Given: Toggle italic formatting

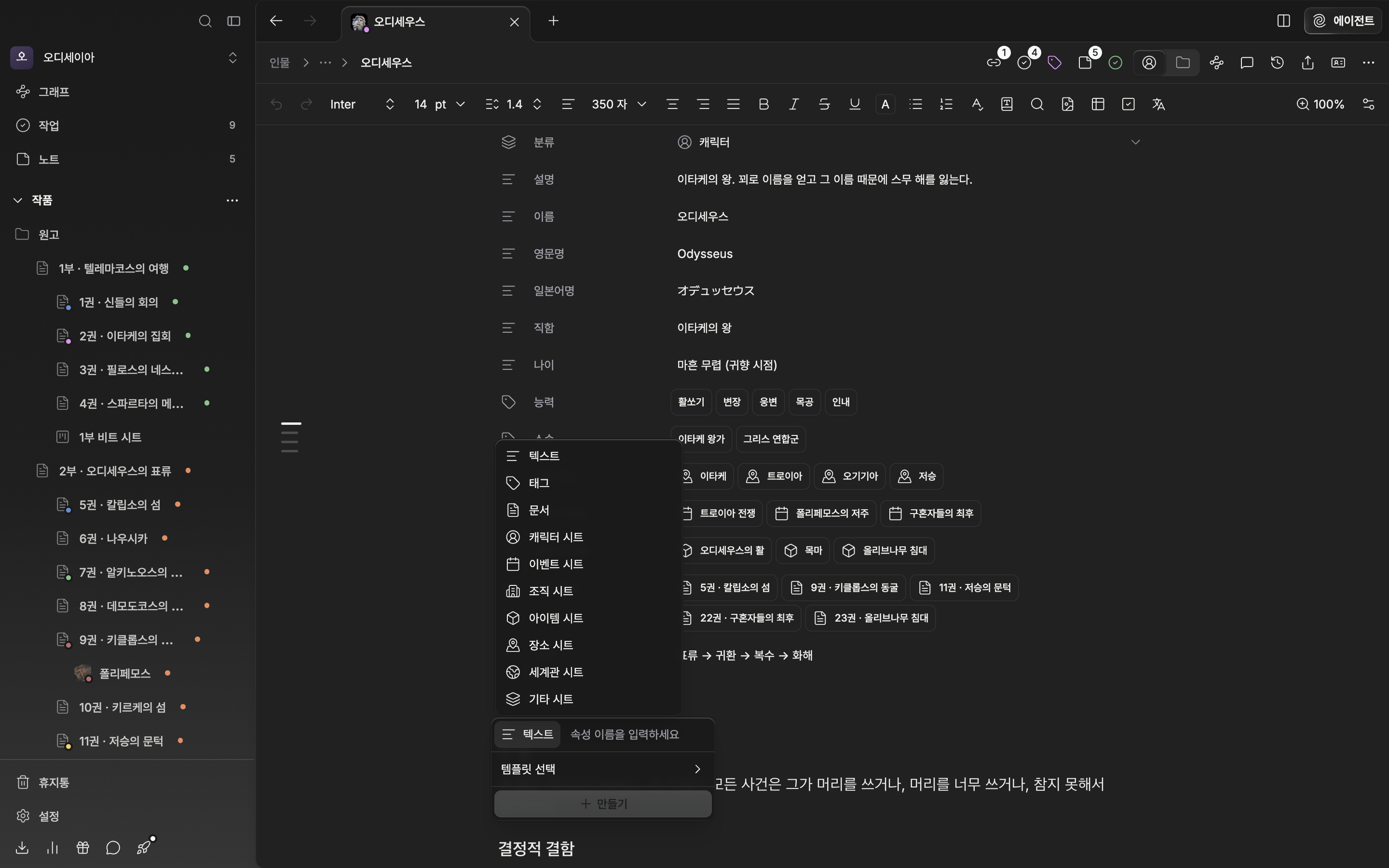Looking at the screenshot, I should pos(794,104).
